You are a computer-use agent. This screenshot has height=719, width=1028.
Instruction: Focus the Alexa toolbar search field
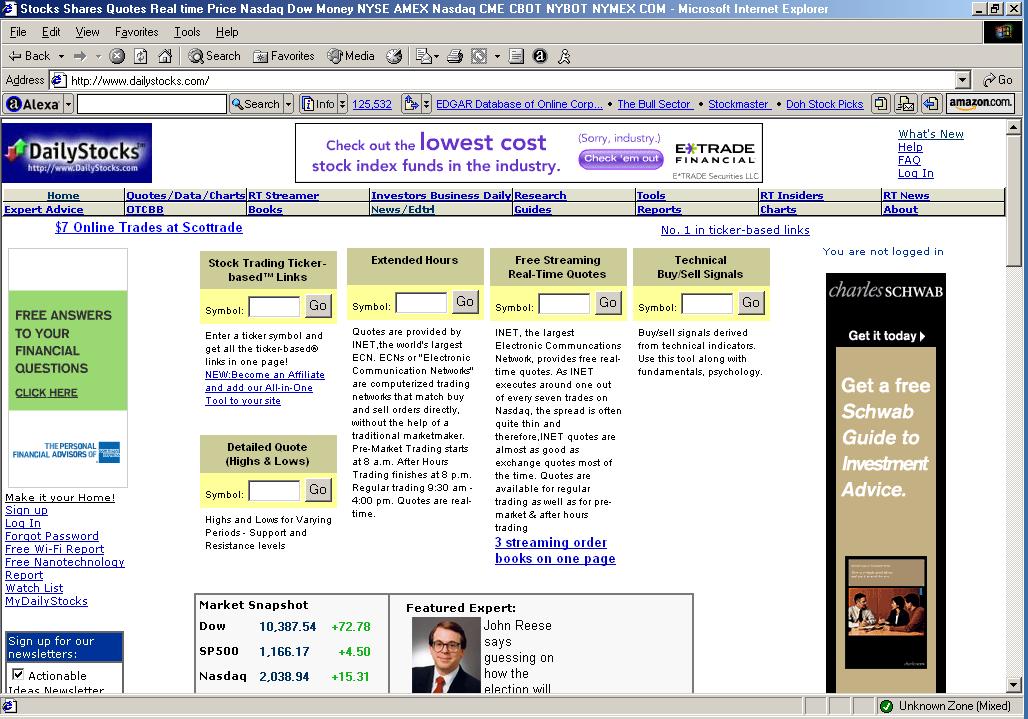tap(151, 104)
